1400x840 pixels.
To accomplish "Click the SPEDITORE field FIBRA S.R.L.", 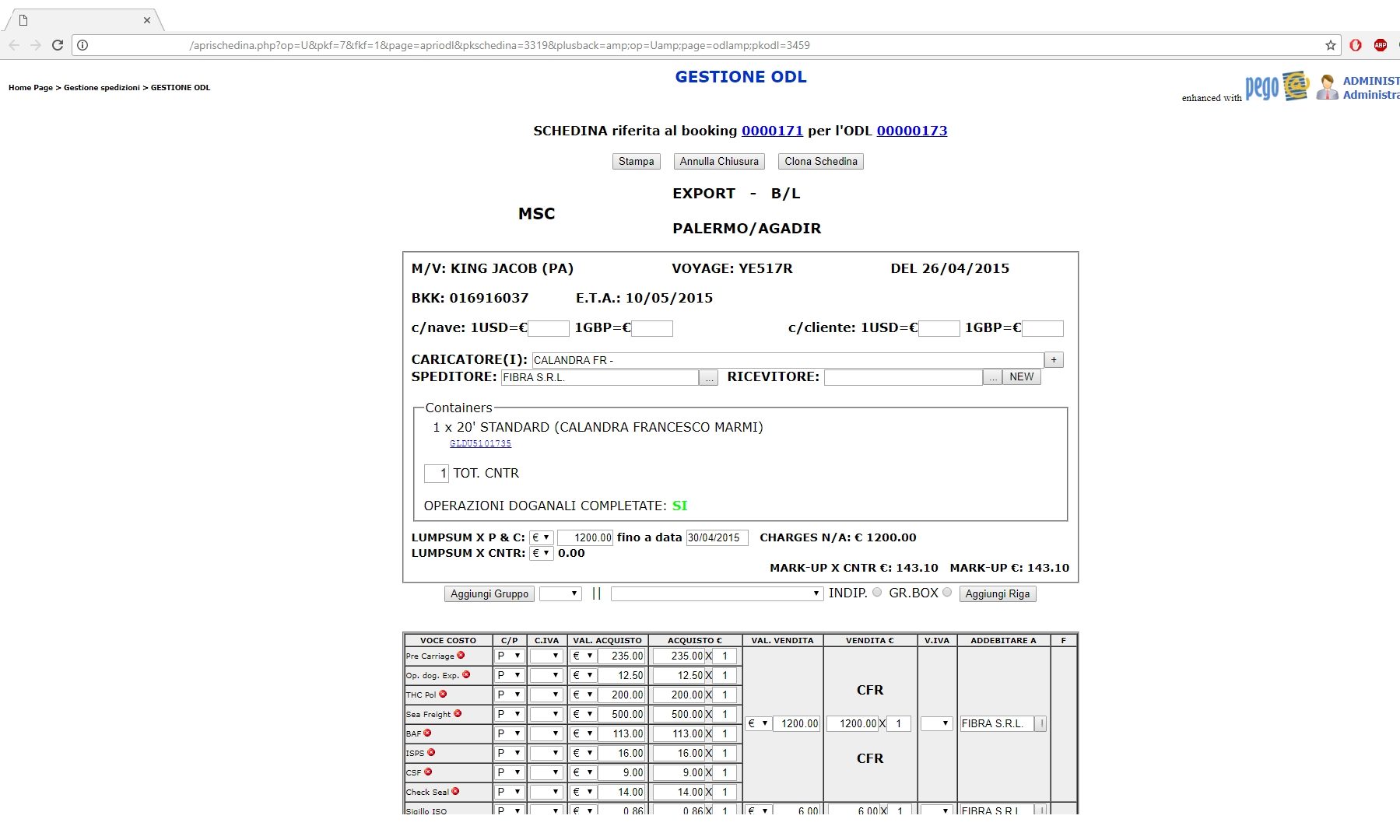I will pyautogui.click(x=600, y=377).
